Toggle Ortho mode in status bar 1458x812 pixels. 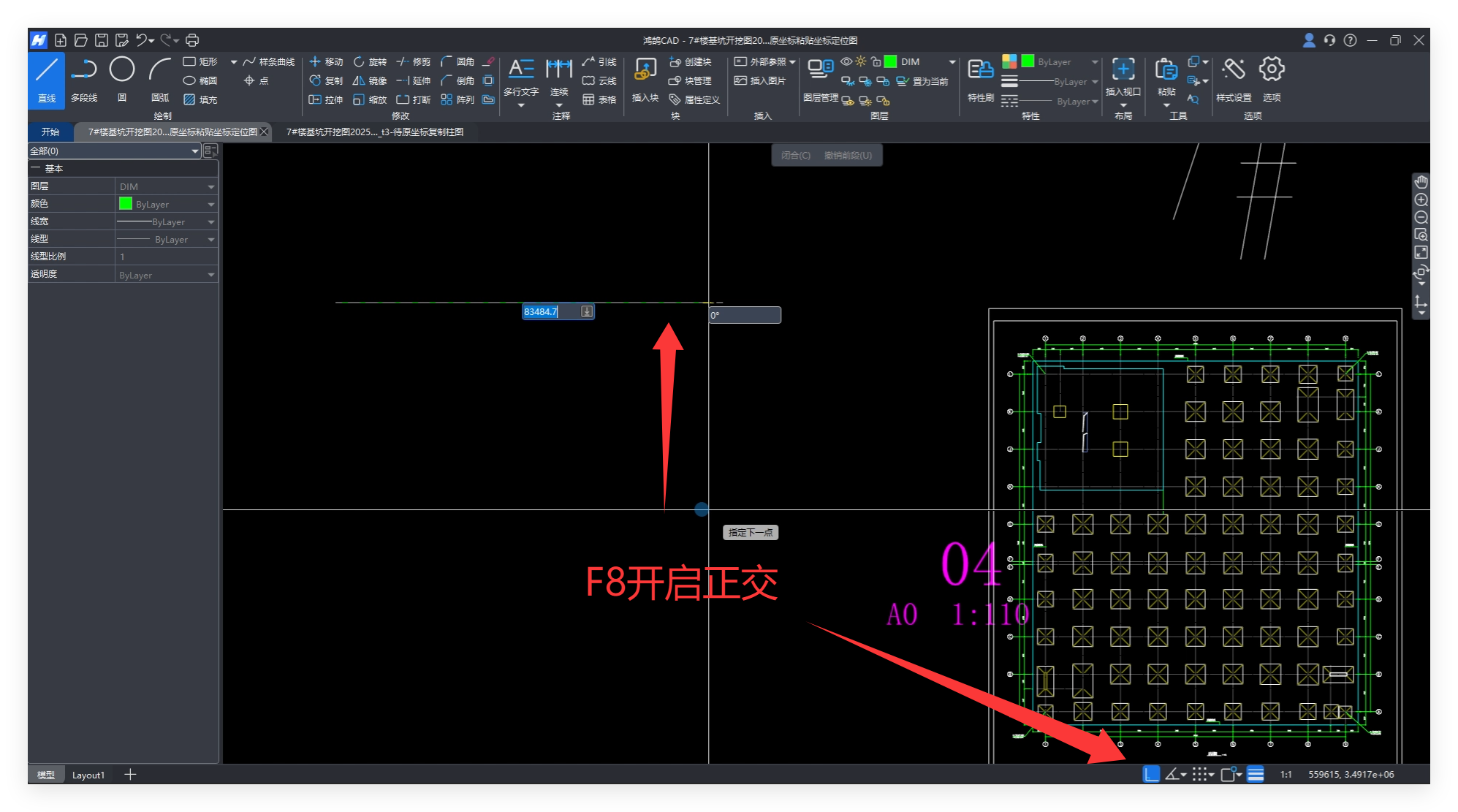1151,774
